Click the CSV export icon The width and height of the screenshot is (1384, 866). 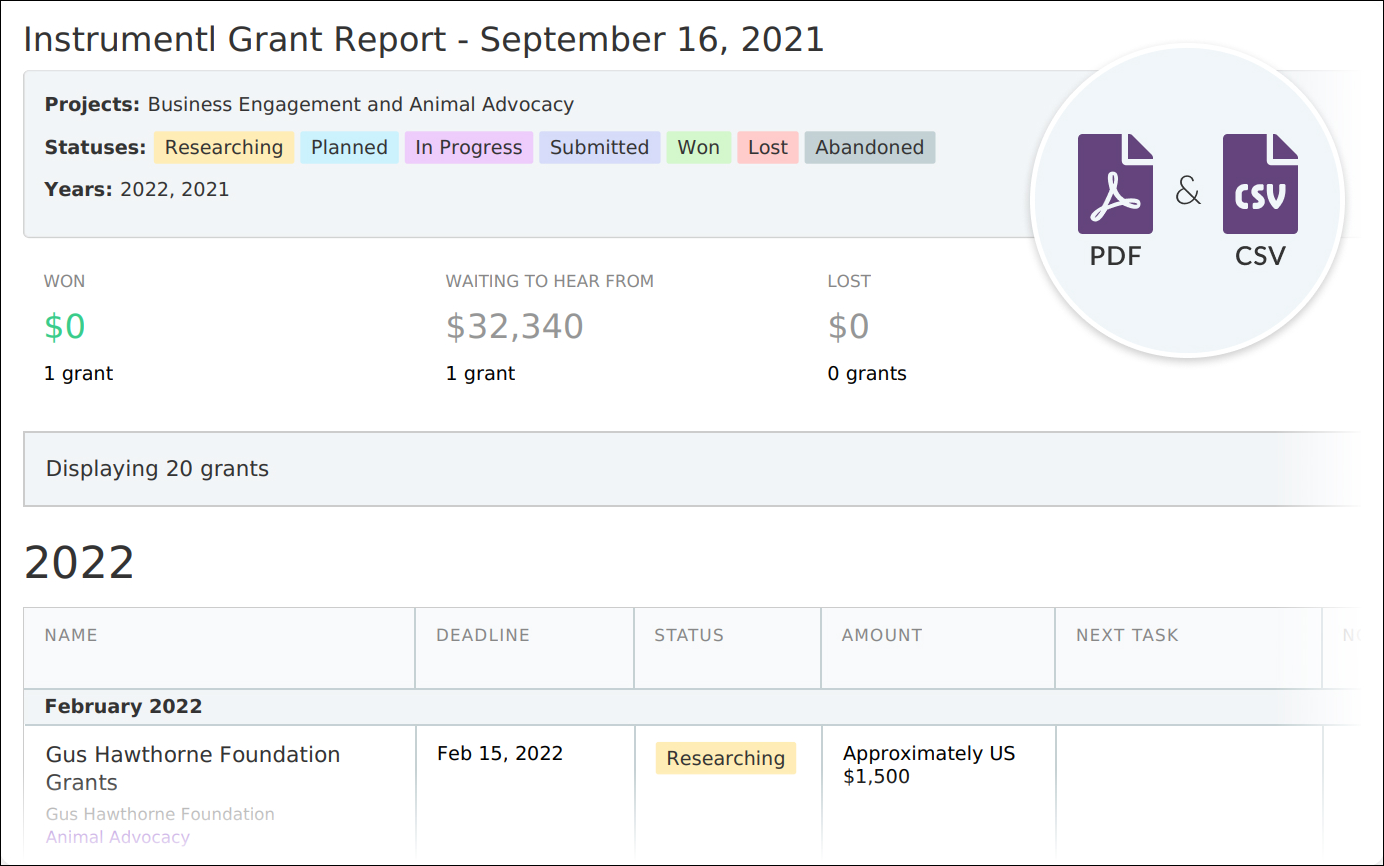[x=1260, y=184]
